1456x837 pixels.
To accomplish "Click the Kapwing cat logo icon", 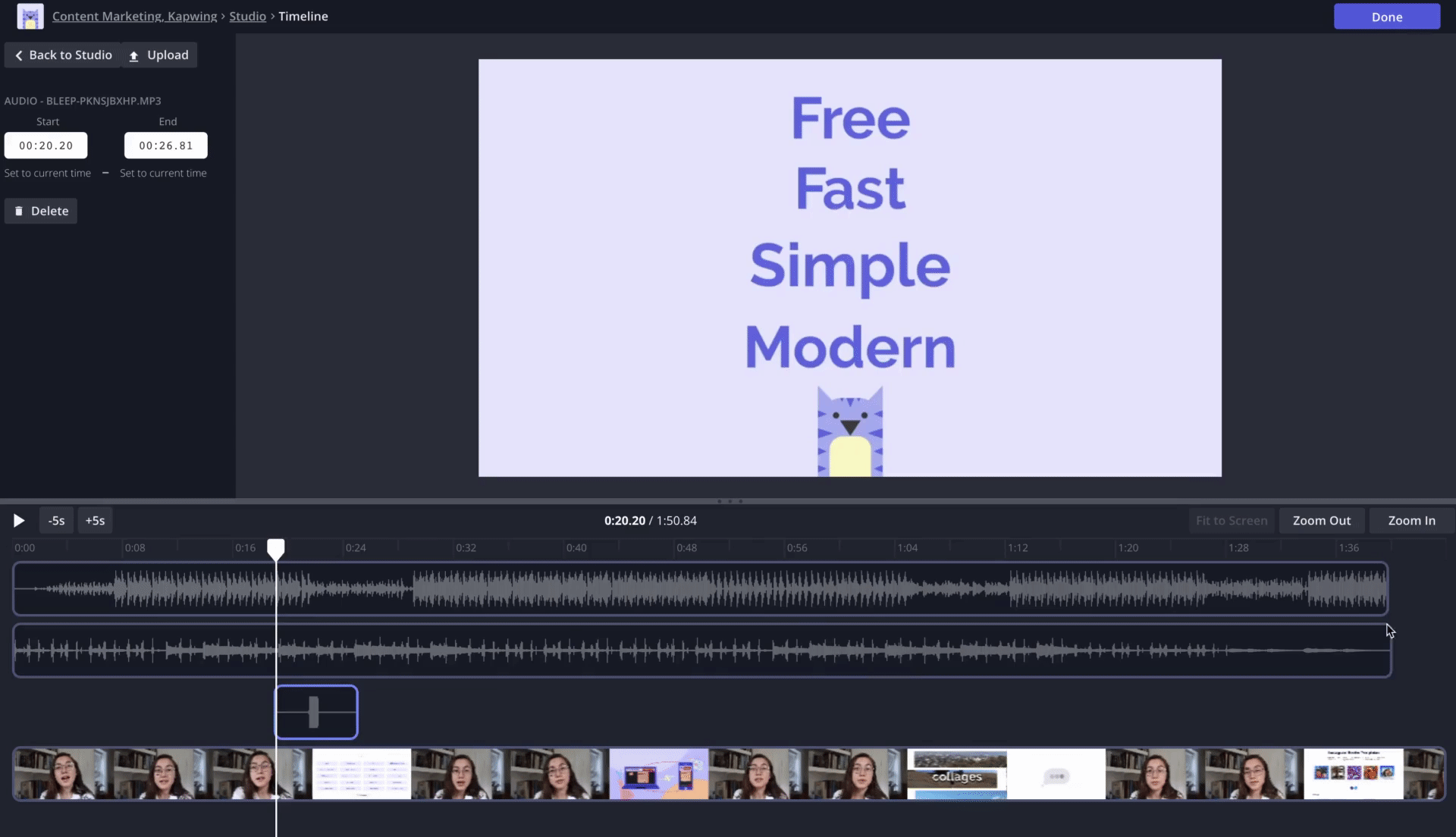I will coord(30,16).
